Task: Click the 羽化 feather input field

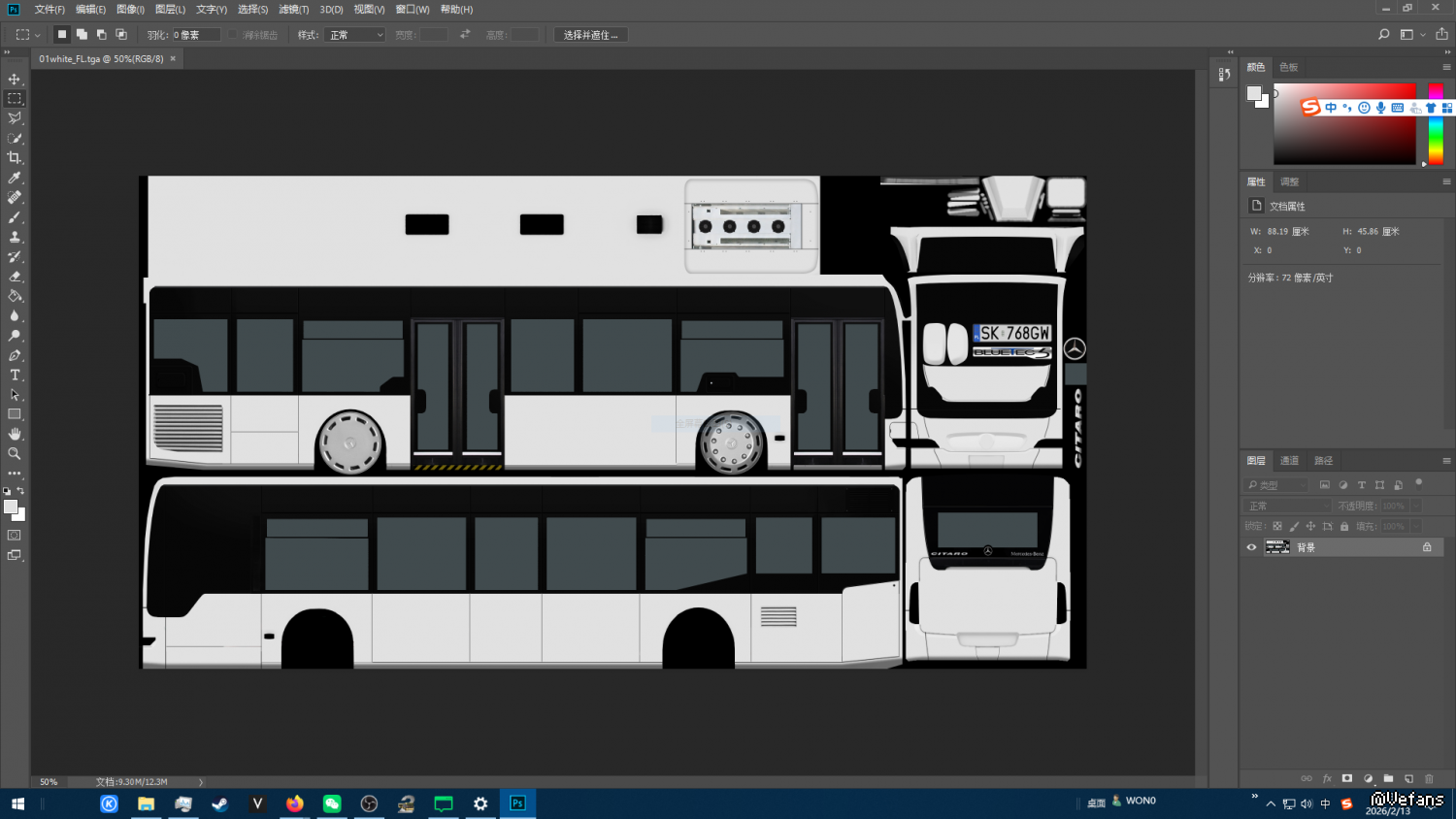Action: point(195,35)
